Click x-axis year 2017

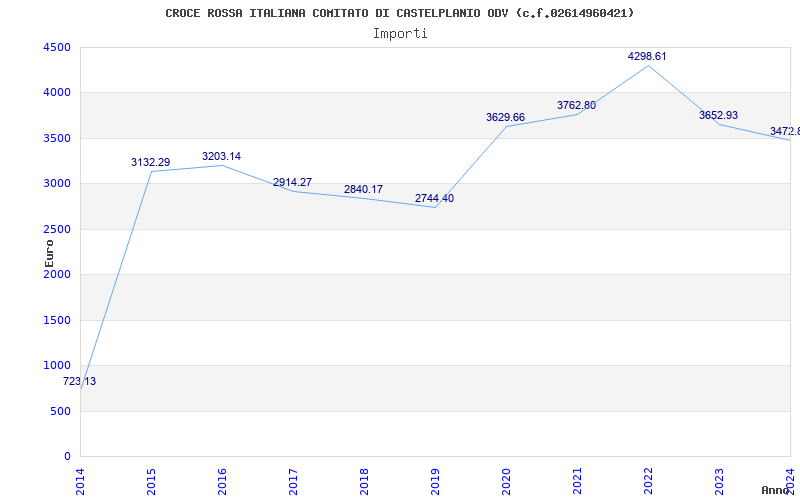point(293,482)
